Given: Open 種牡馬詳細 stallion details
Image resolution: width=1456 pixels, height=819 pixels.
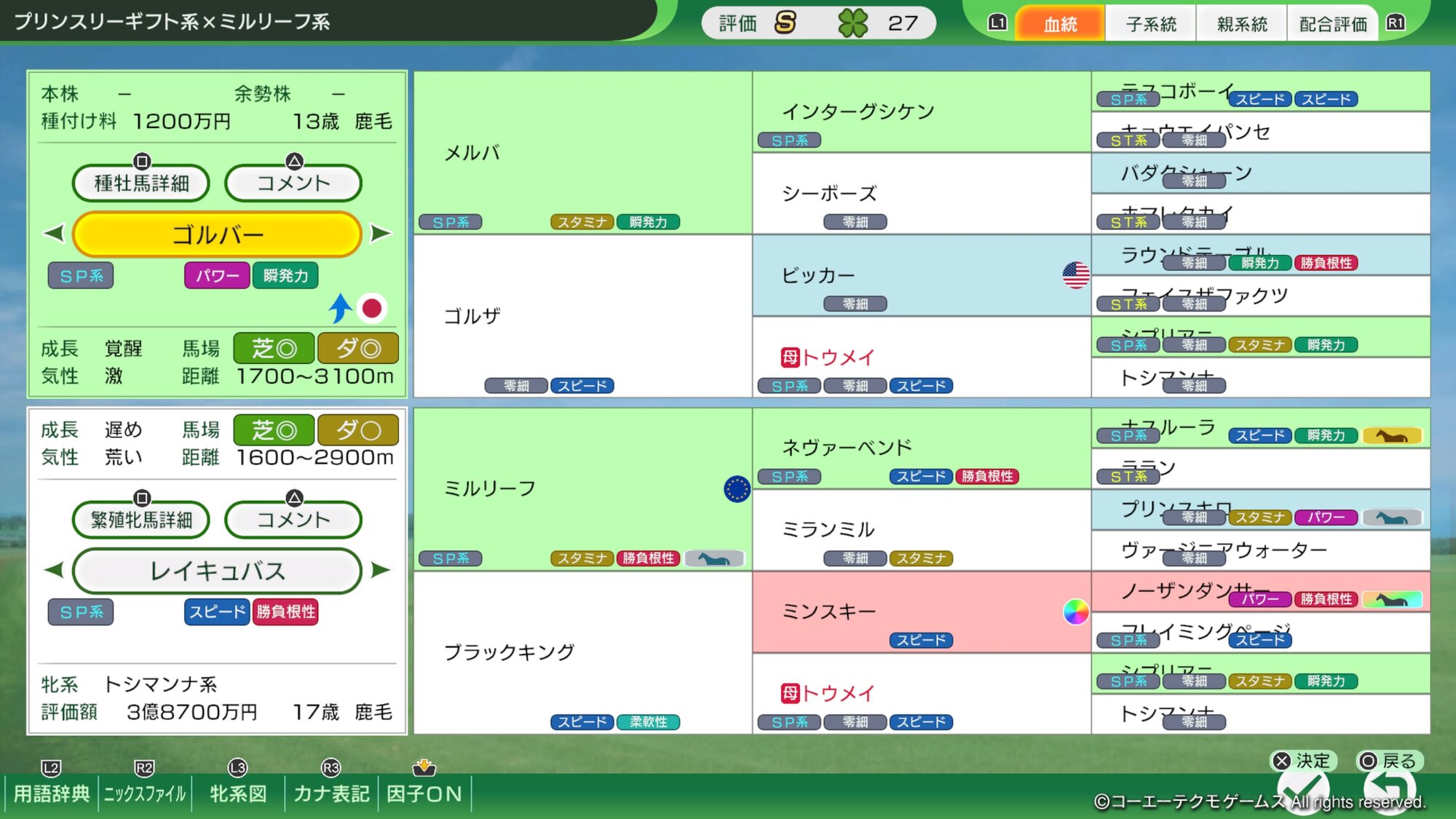Looking at the screenshot, I should pyautogui.click(x=141, y=183).
